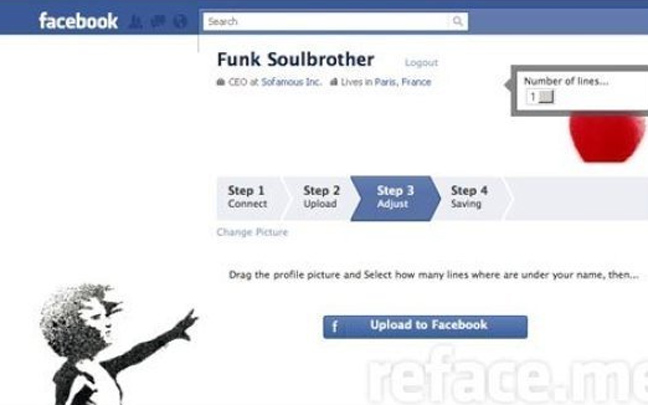Click the building icon beside Lives in
648x405 pixels.
(334, 82)
